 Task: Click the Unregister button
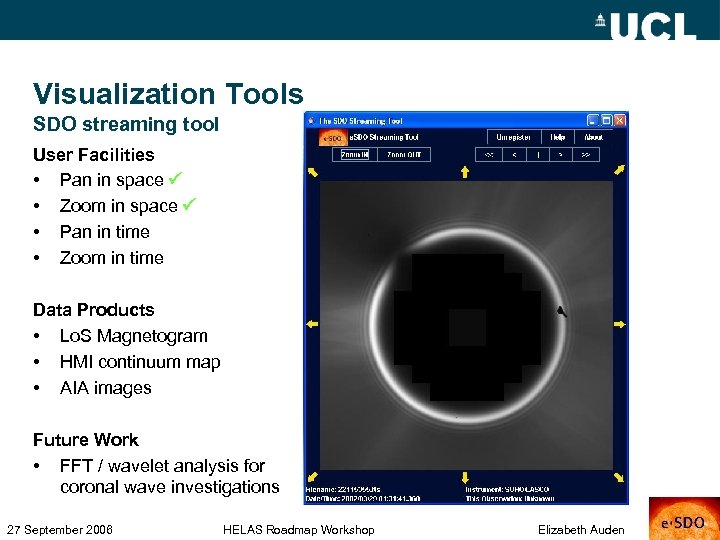pos(513,137)
